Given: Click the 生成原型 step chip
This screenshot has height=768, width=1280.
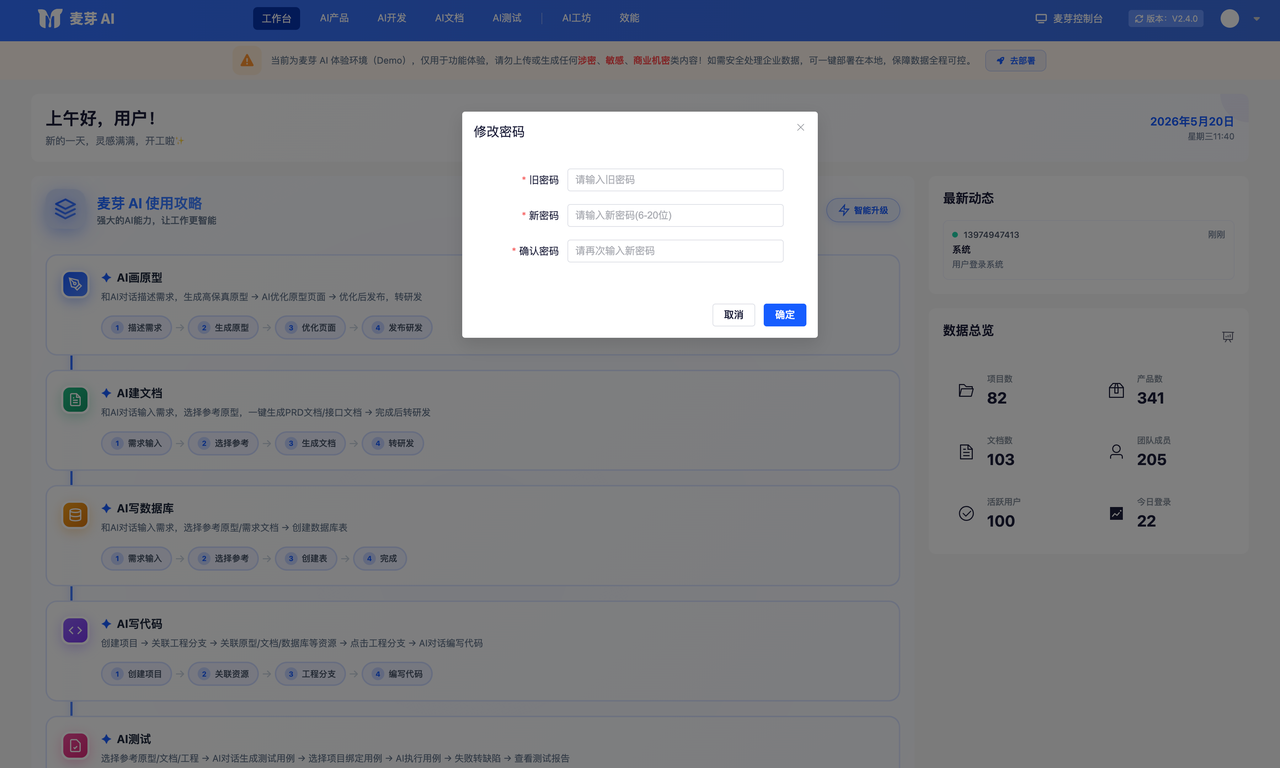Looking at the screenshot, I should click(x=224, y=328).
